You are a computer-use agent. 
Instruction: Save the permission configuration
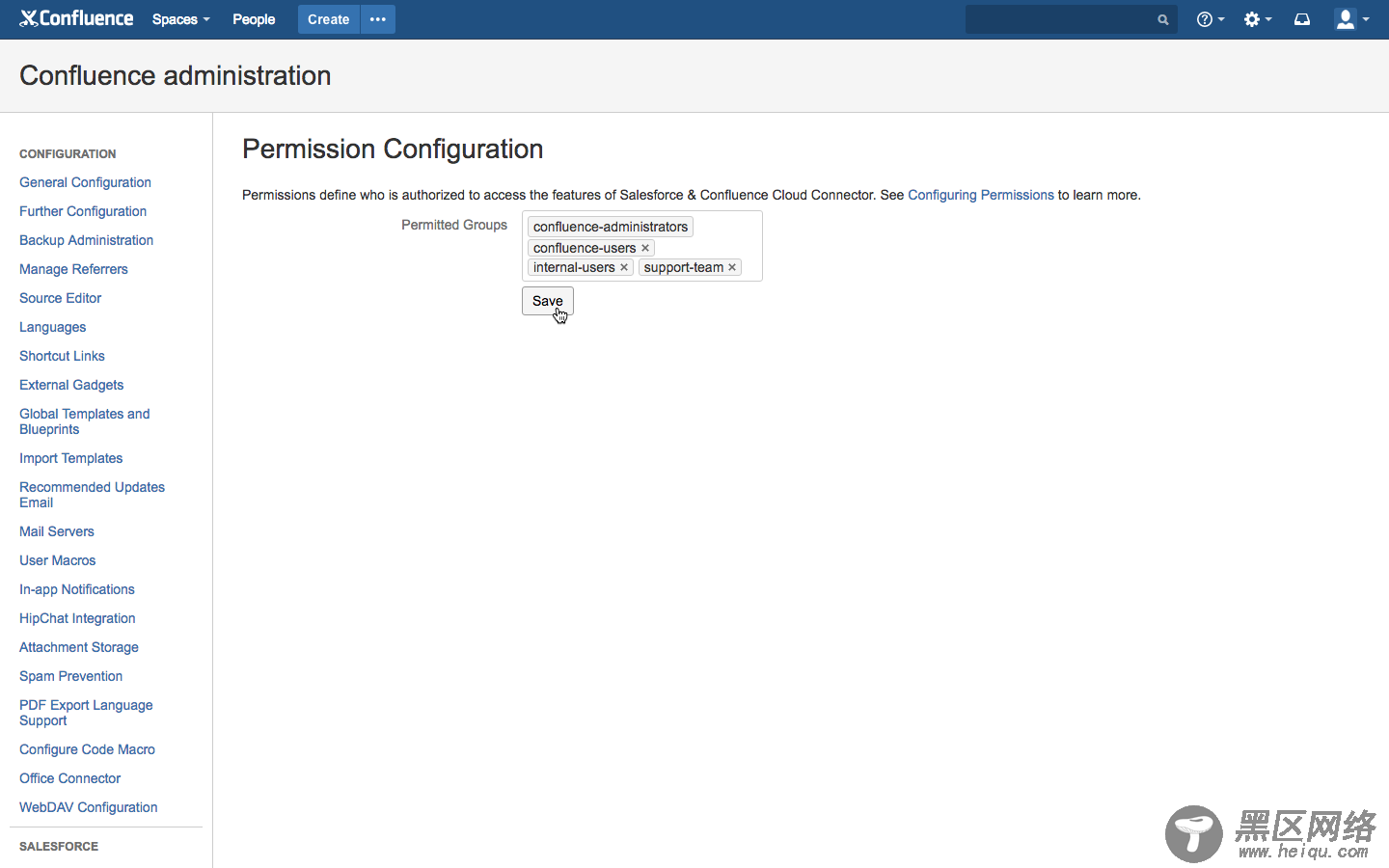[548, 301]
